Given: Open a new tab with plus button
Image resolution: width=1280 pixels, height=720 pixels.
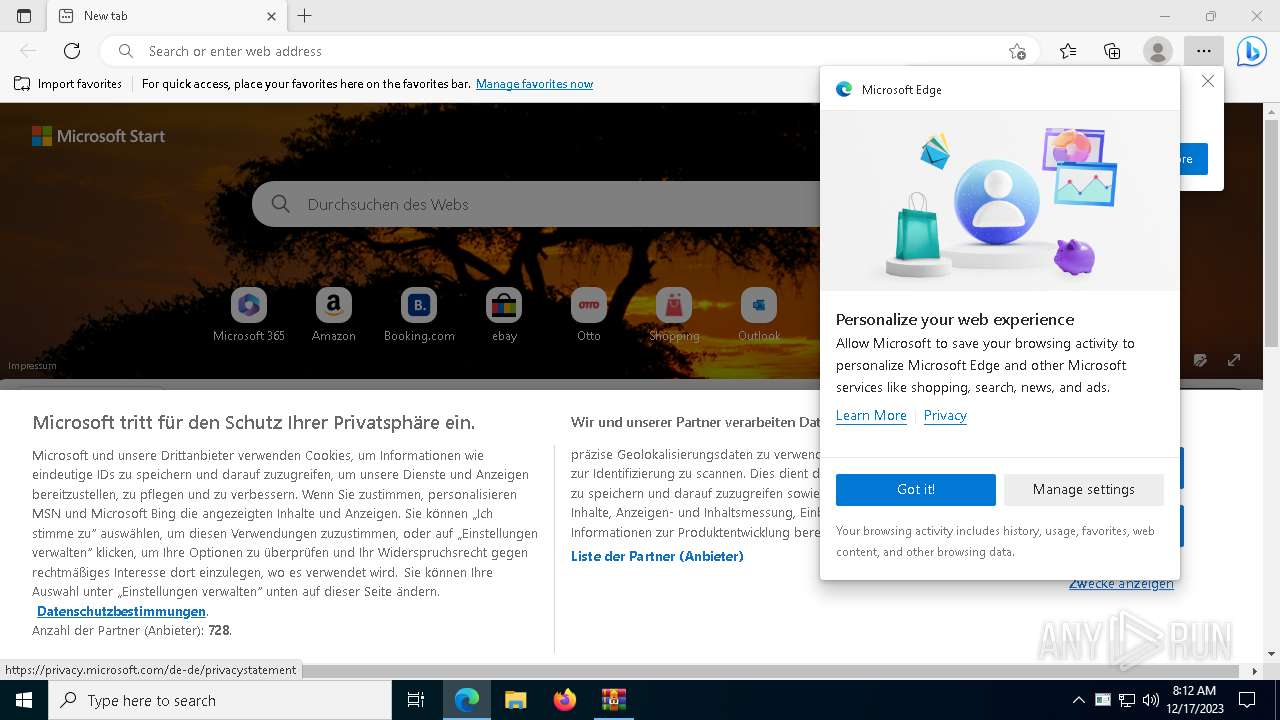Looking at the screenshot, I should [x=305, y=16].
